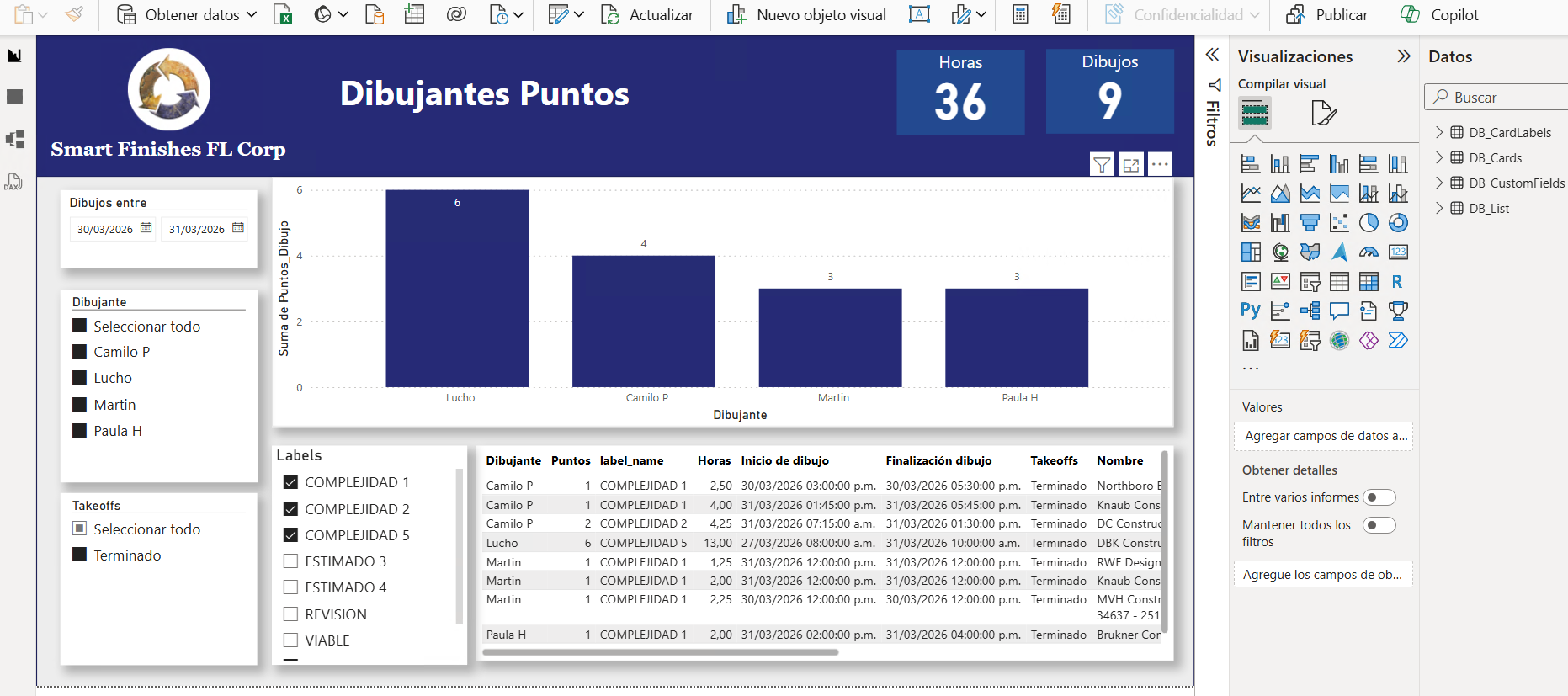
Task: Choose the Q&A speech bubble visualization
Action: [1339, 311]
